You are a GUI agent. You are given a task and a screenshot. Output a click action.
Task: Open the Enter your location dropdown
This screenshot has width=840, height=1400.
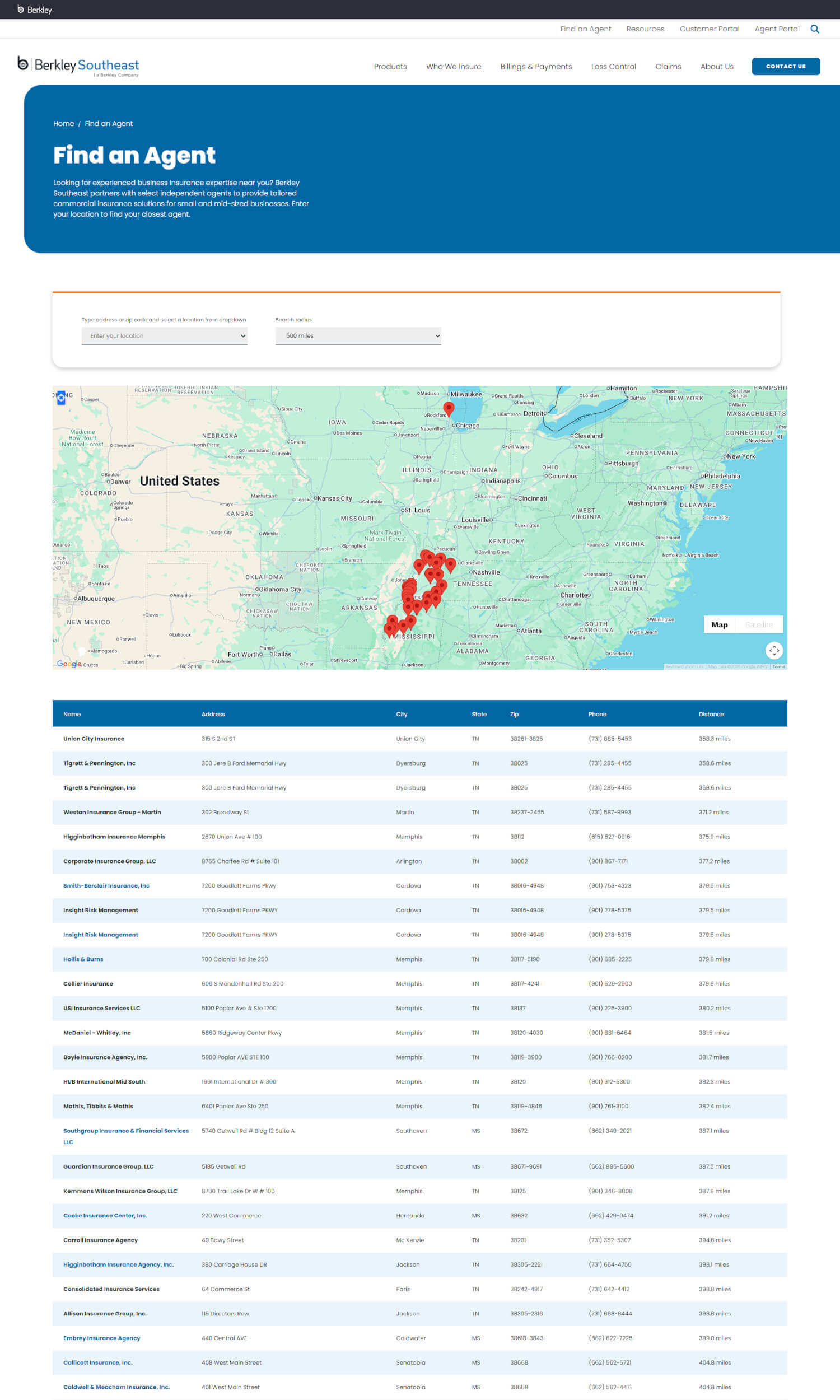coord(164,335)
